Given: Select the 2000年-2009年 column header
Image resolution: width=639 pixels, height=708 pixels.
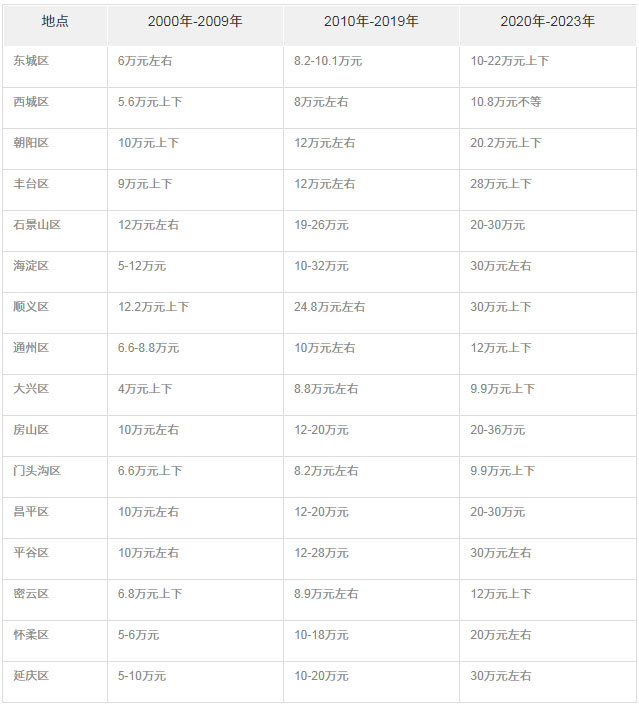Looking at the screenshot, I should pyautogui.click(x=195, y=21).
